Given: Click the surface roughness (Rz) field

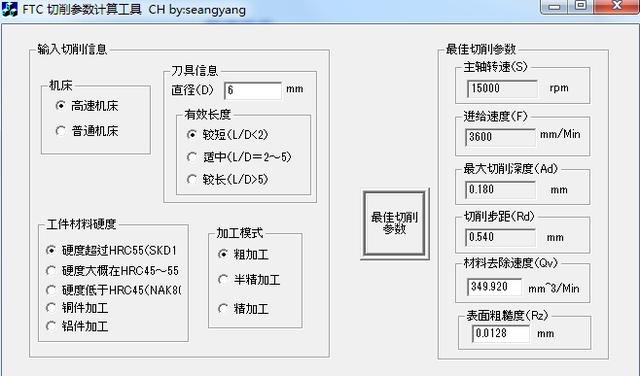Looking at the screenshot, I should (x=501, y=334).
